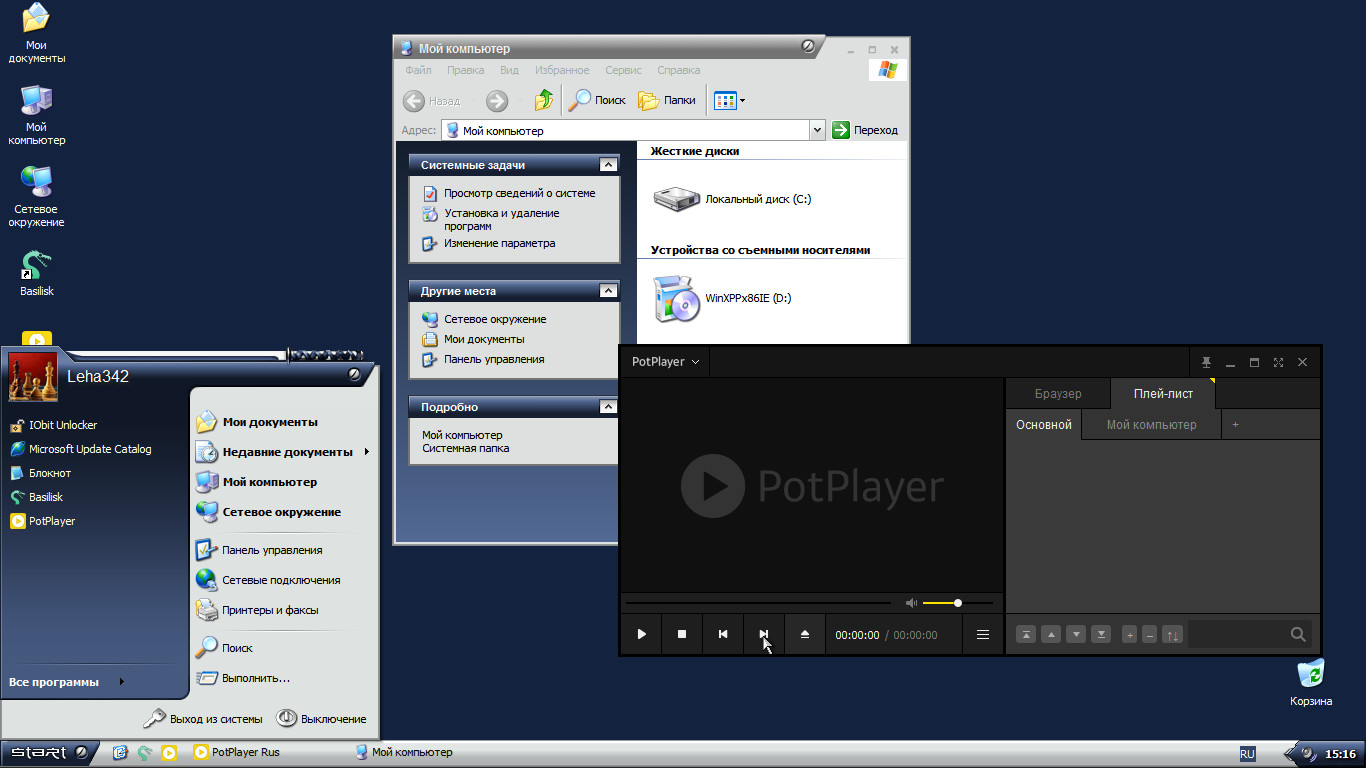This screenshot has height=768, width=1366.
Task: Start playback in PotPlayer
Action: (641, 634)
